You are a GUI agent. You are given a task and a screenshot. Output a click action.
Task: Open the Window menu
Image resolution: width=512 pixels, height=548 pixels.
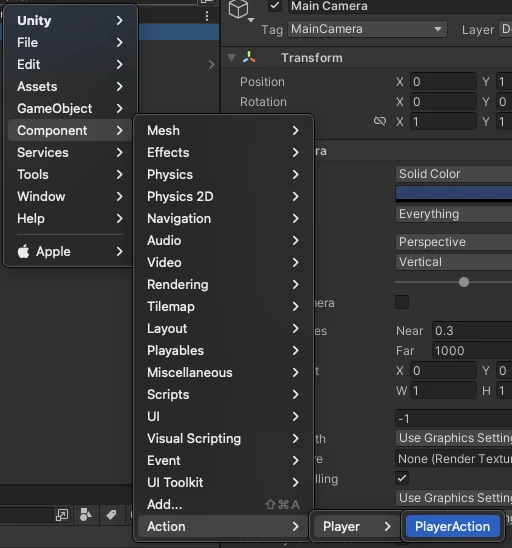click(70, 196)
